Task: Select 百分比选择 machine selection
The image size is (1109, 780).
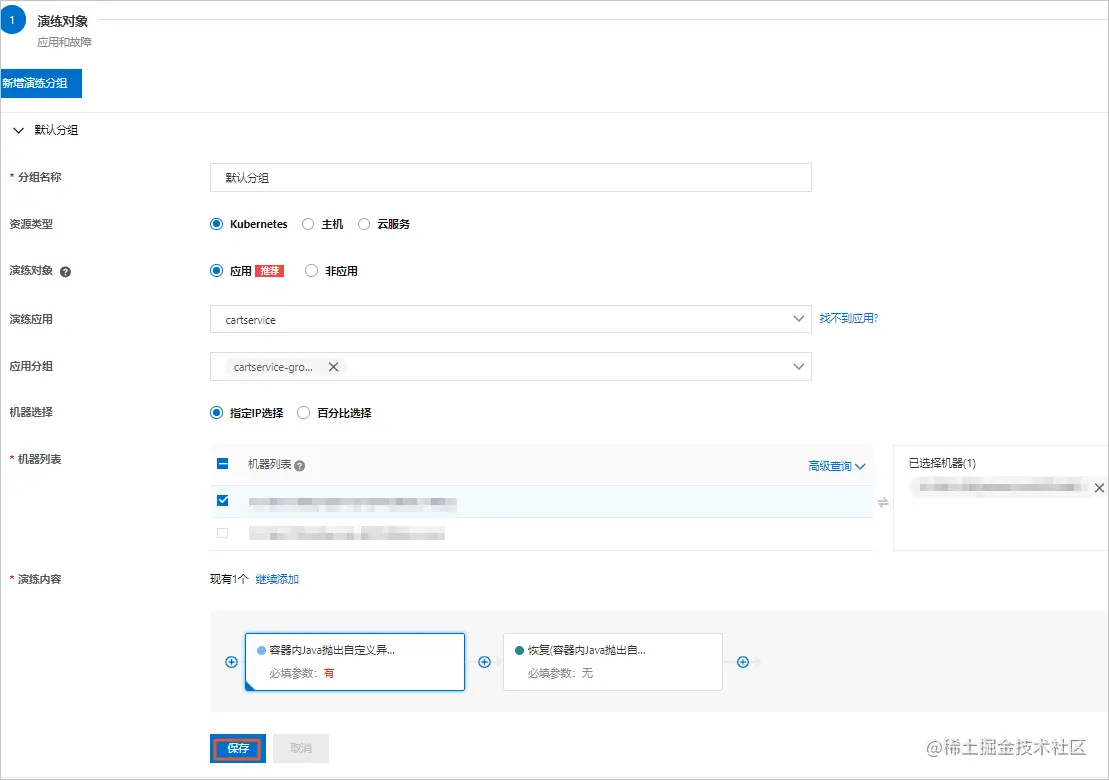Action: pos(303,413)
